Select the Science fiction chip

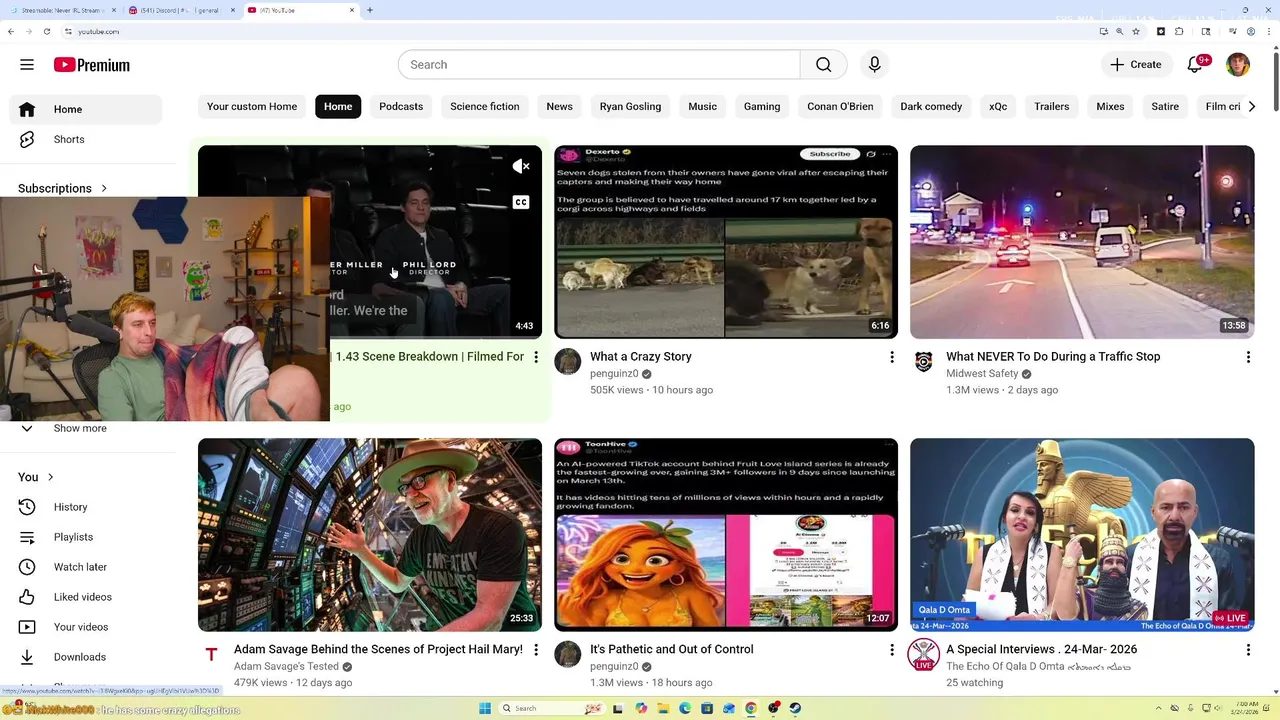point(485,106)
